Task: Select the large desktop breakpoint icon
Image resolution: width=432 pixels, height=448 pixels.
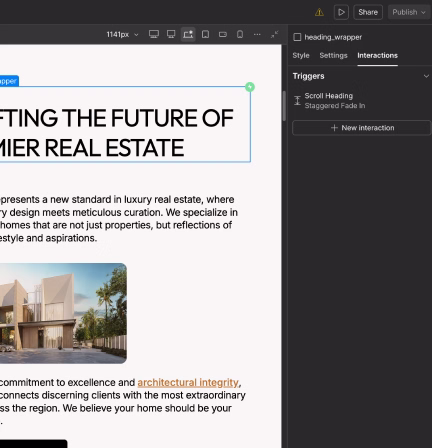Action: click(154, 34)
